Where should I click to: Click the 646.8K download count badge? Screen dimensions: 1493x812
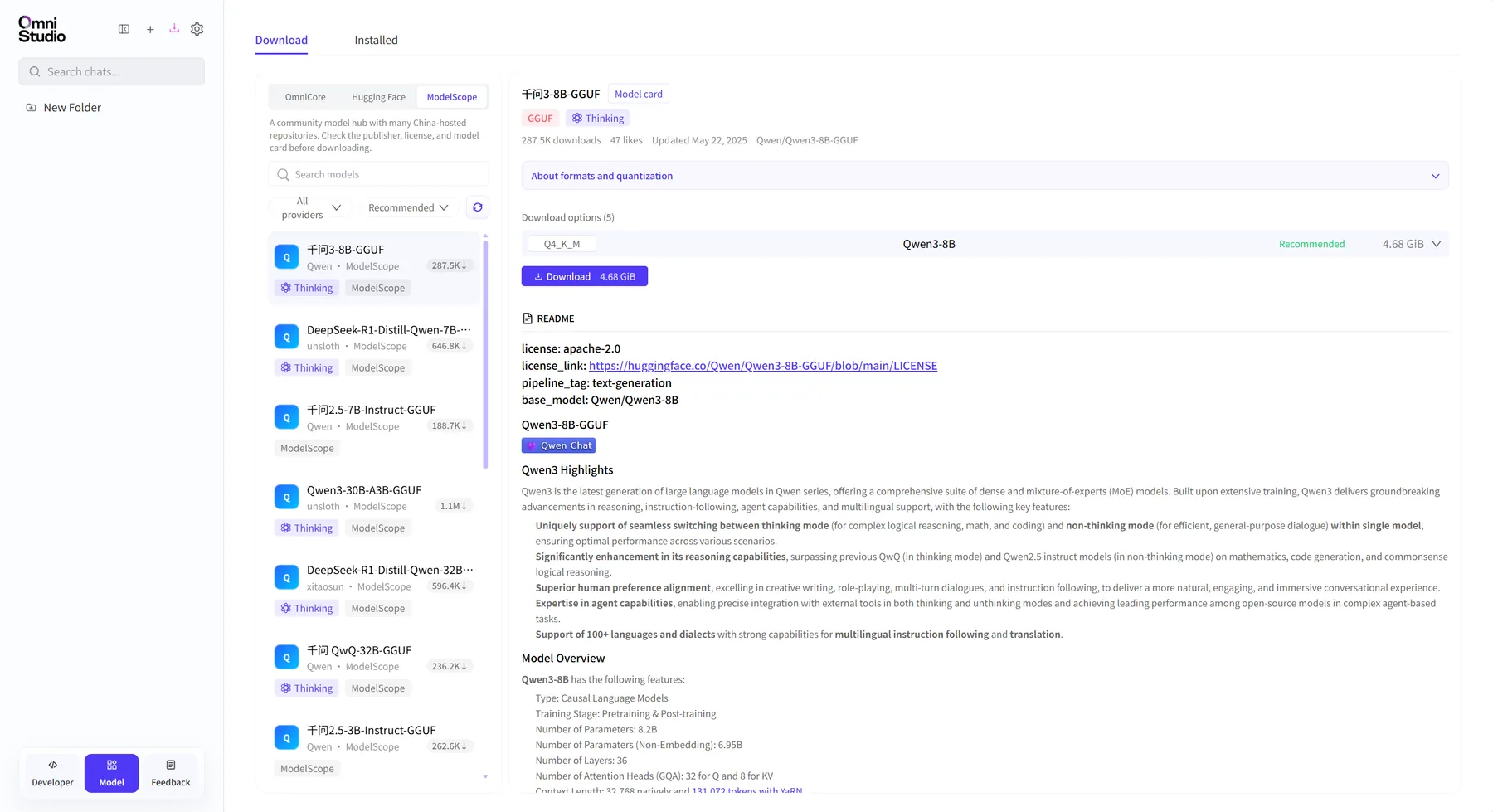pos(450,346)
